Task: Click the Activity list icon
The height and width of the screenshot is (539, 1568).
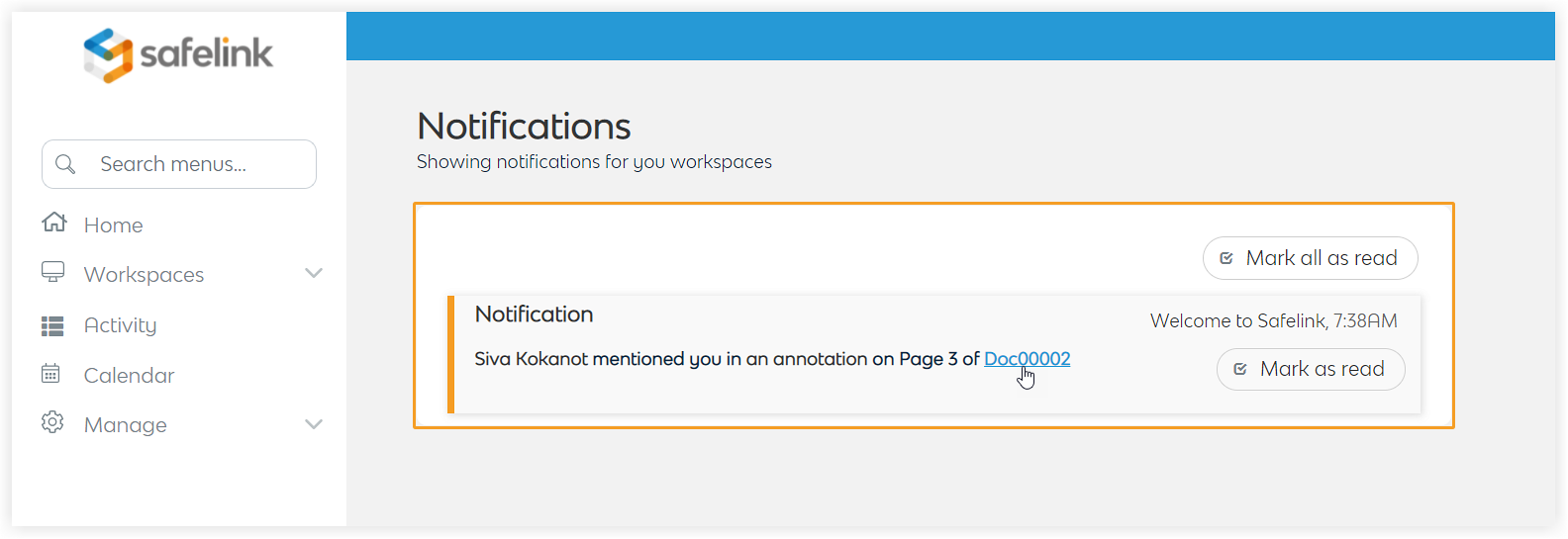Action: tap(52, 325)
